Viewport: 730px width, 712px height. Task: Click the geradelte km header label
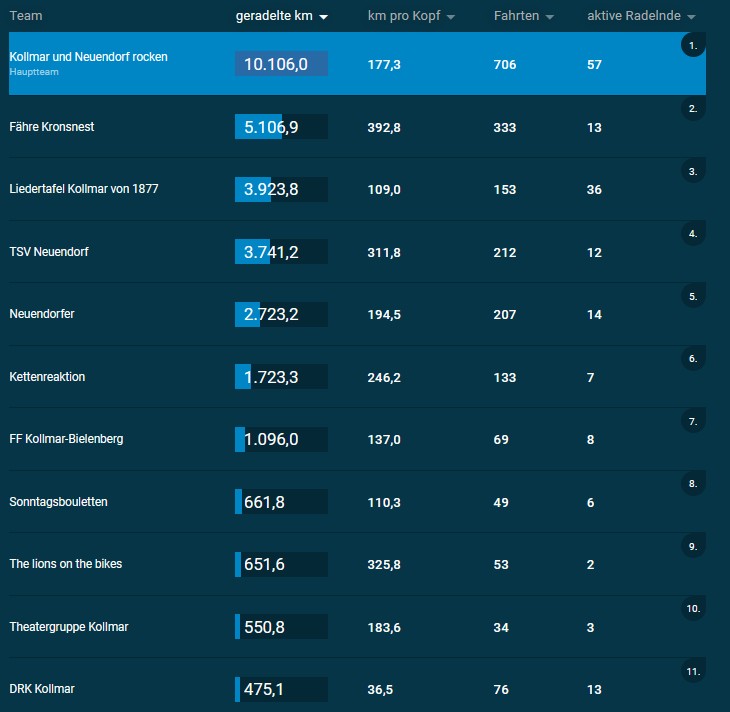[274, 16]
